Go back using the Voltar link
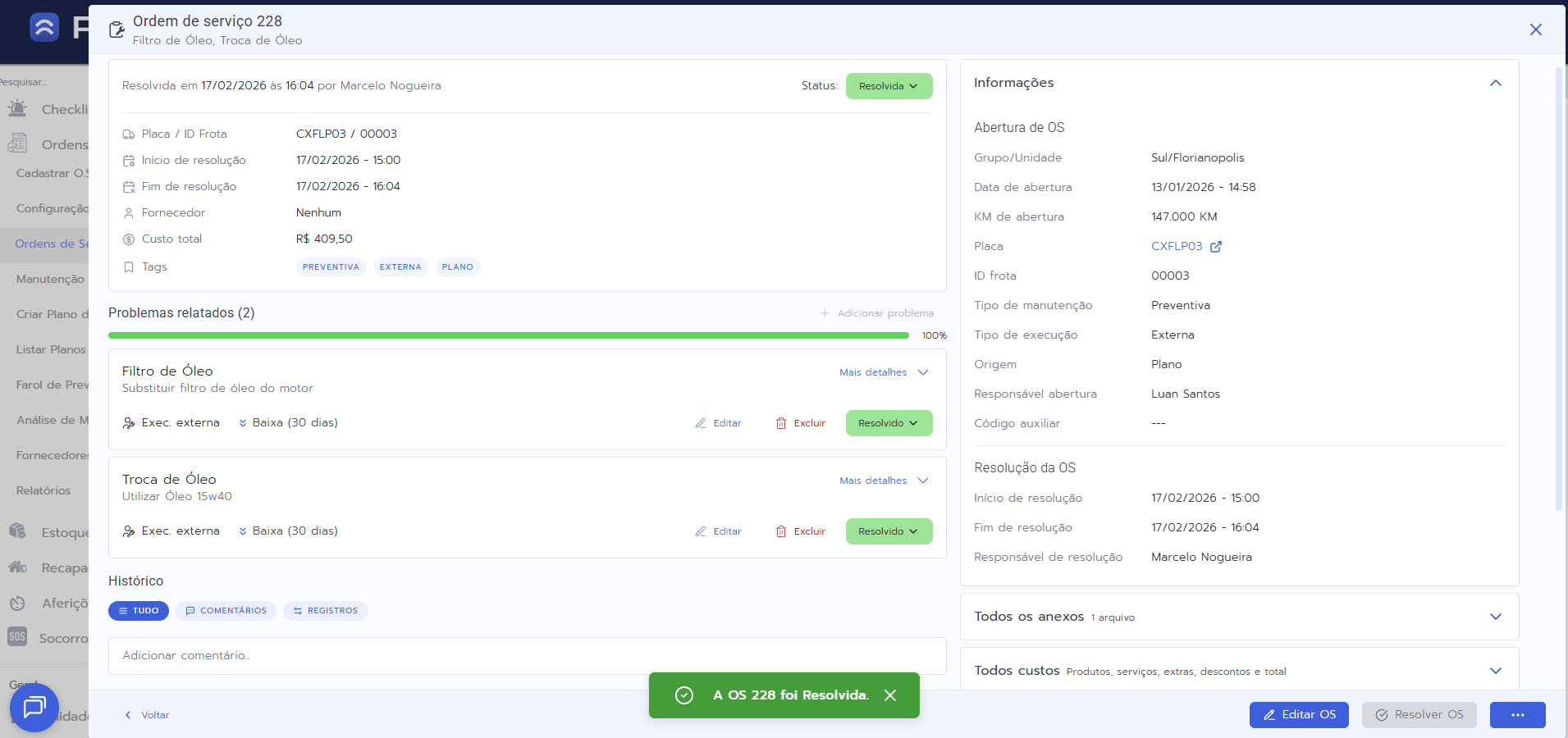 148,715
